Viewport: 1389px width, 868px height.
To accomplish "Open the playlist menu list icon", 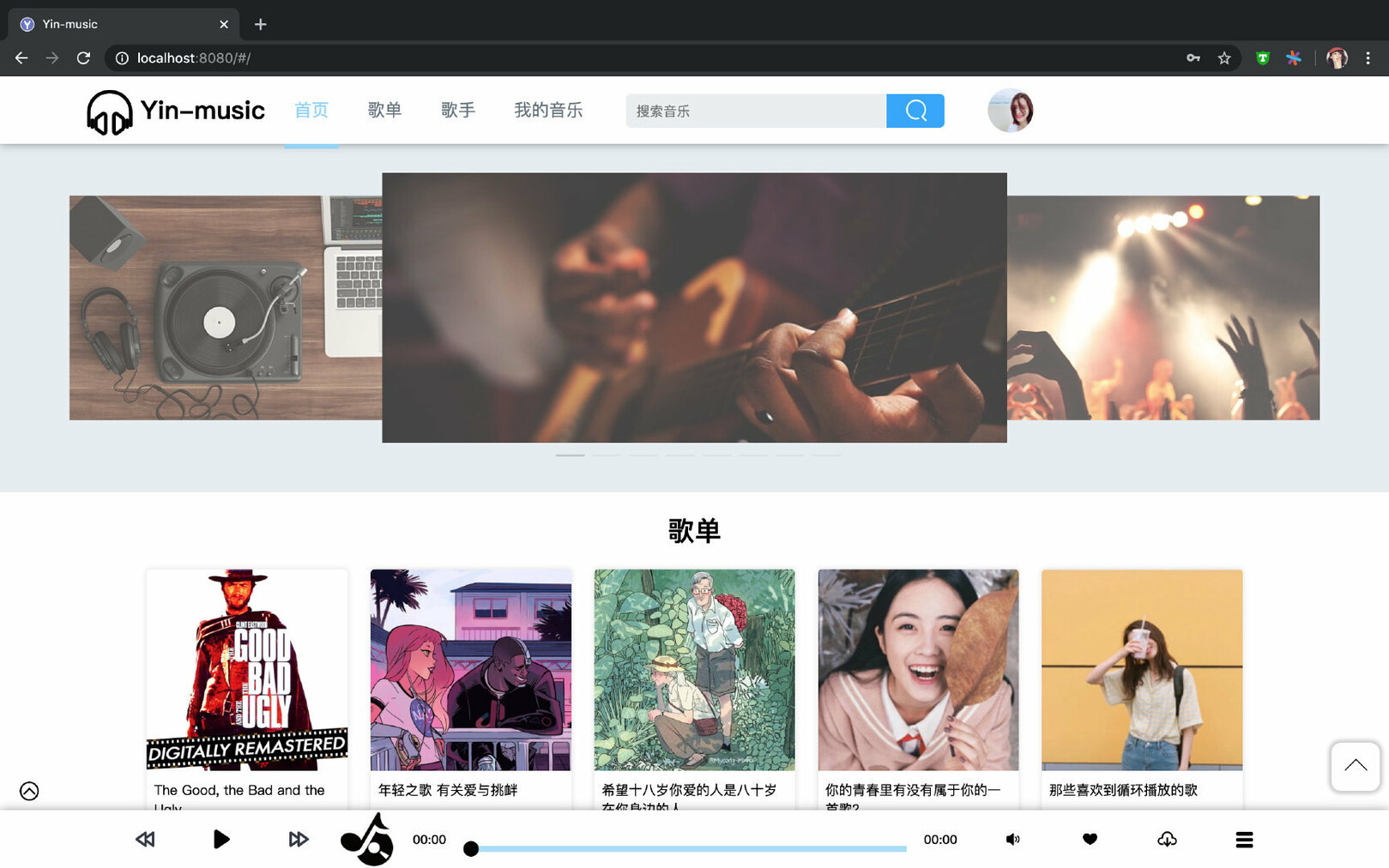I will [1244, 839].
